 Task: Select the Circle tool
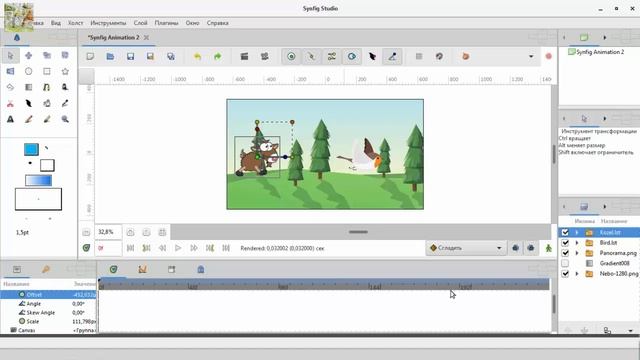(x=29, y=71)
